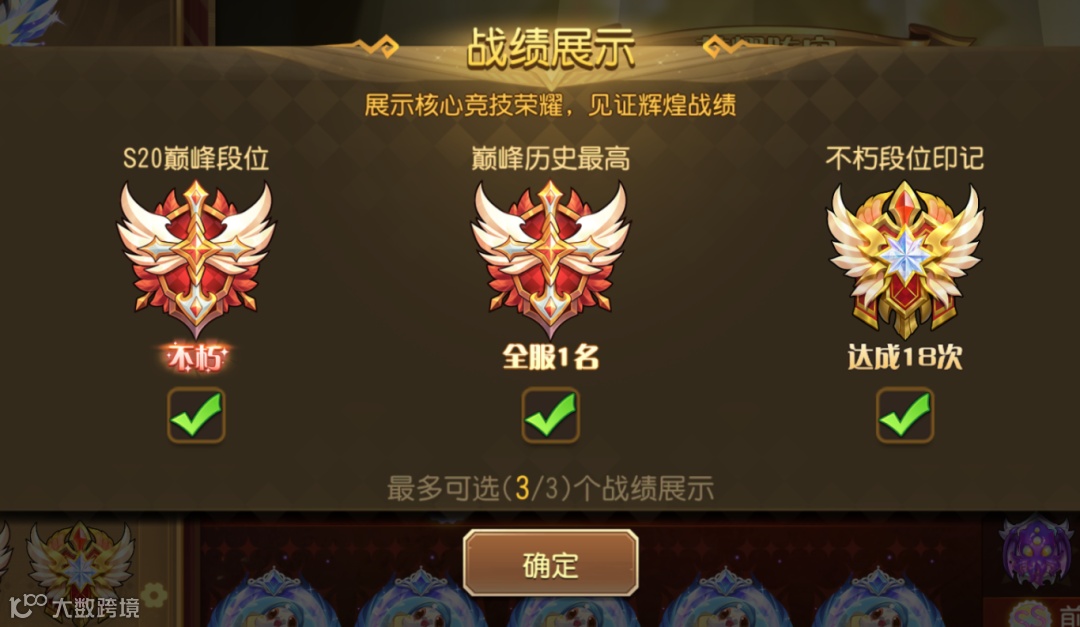Screen dimensions: 1080x627
Task: Click the S20巅峰段位 heading label
Action: click(x=196, y=158)
